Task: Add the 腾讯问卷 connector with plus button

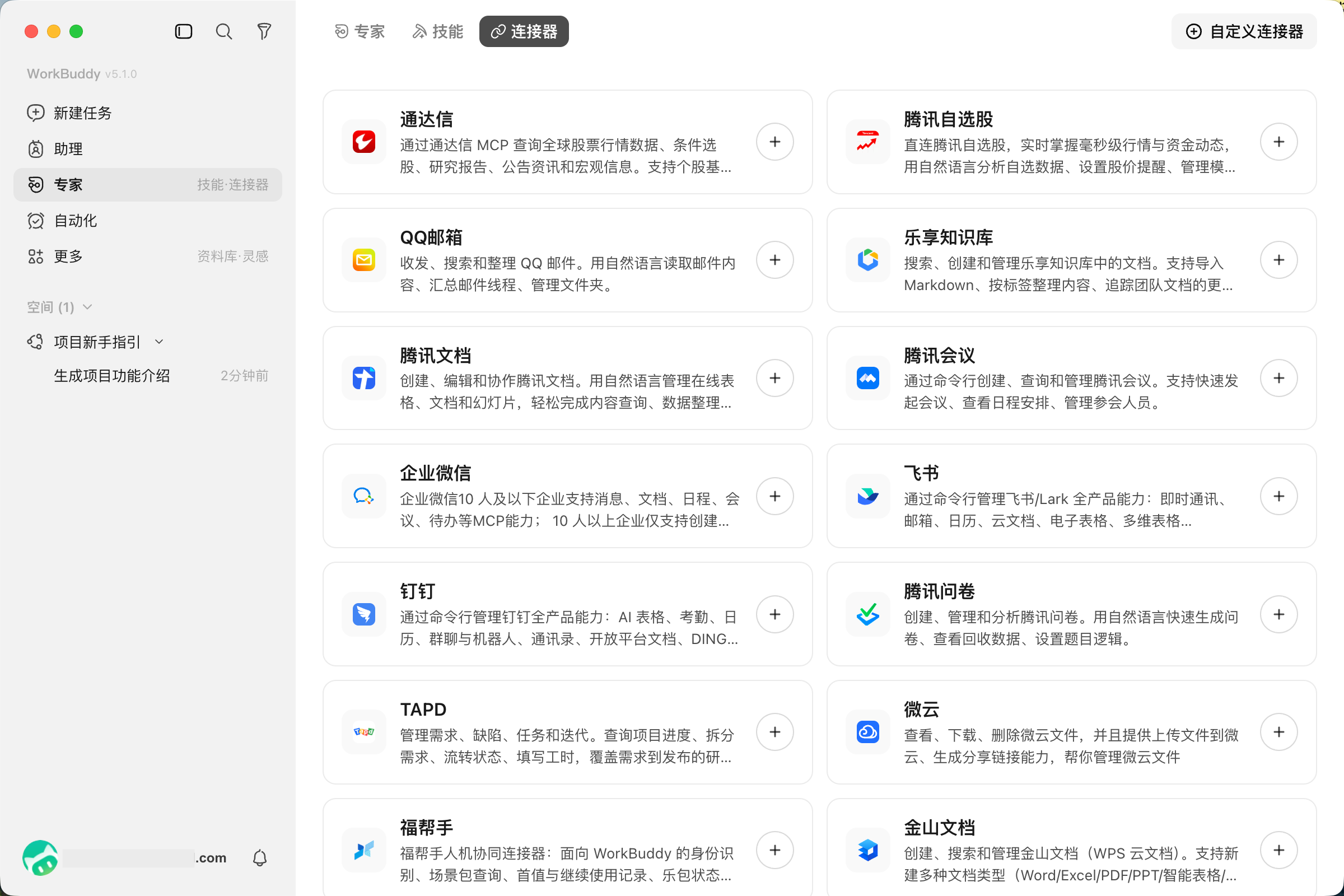Action: pos(1279,614)
